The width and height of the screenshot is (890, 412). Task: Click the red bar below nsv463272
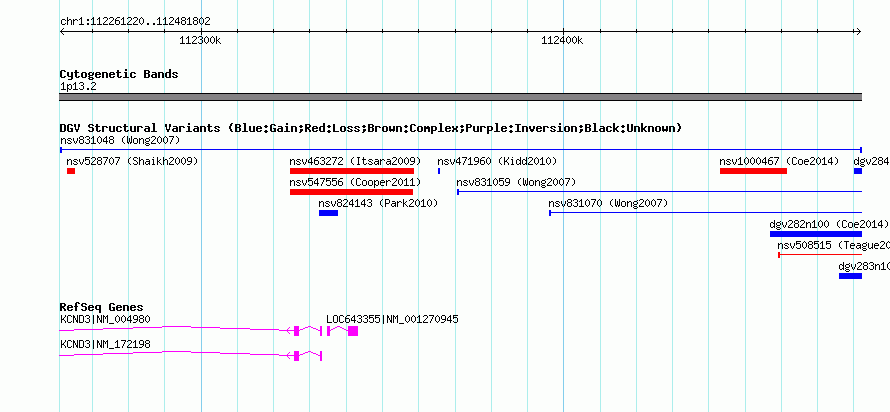(352, 171)
